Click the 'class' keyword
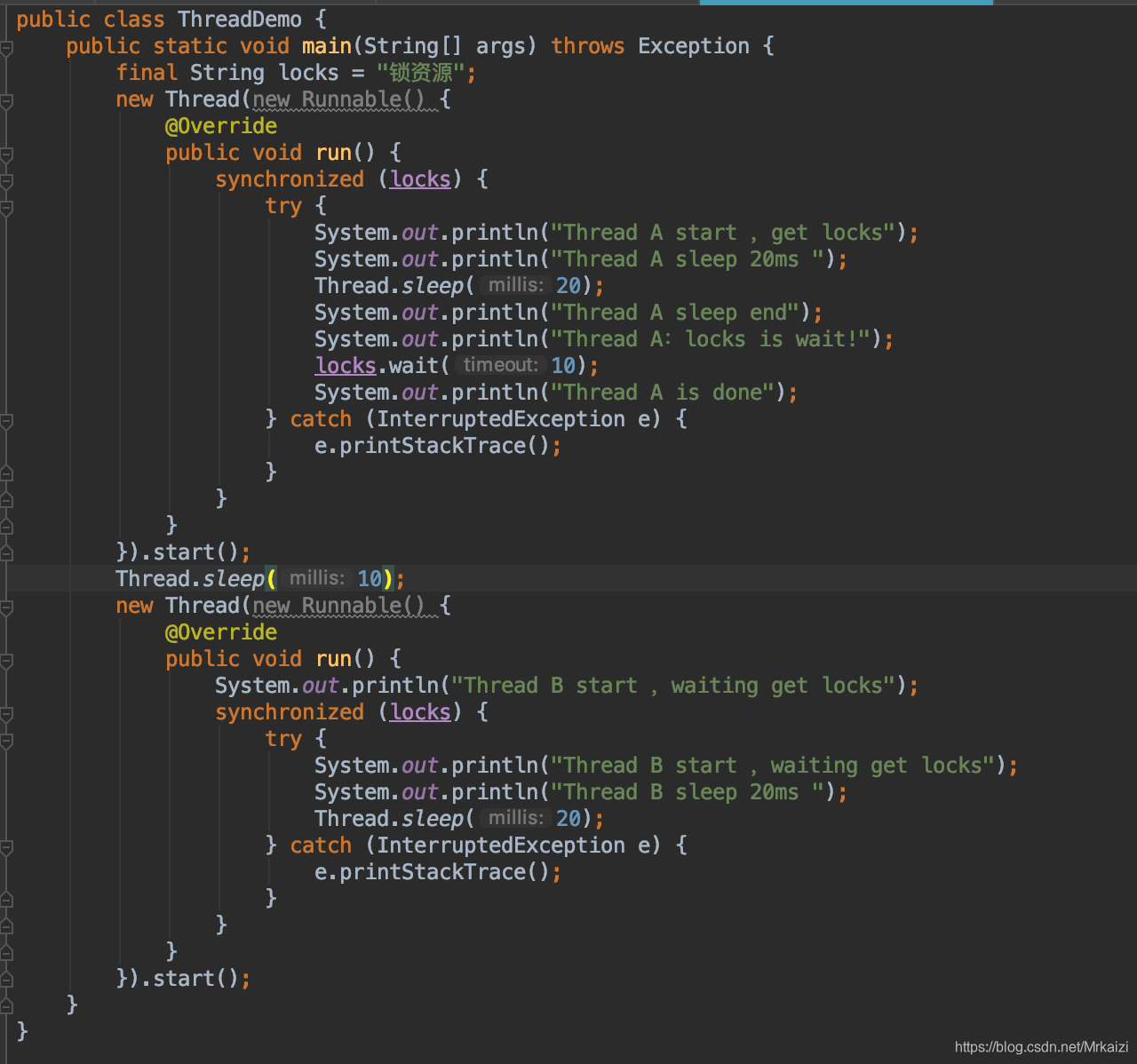The image size is (1137, 1064). [134, 20]
